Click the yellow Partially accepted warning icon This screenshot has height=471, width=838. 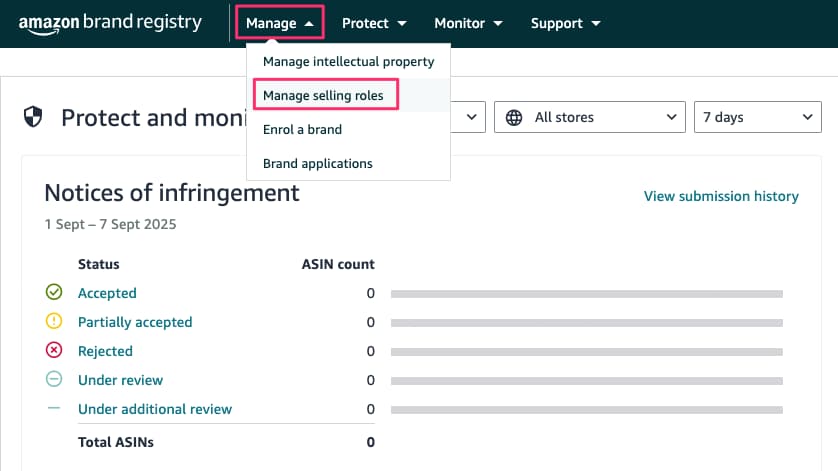point(54,321)
